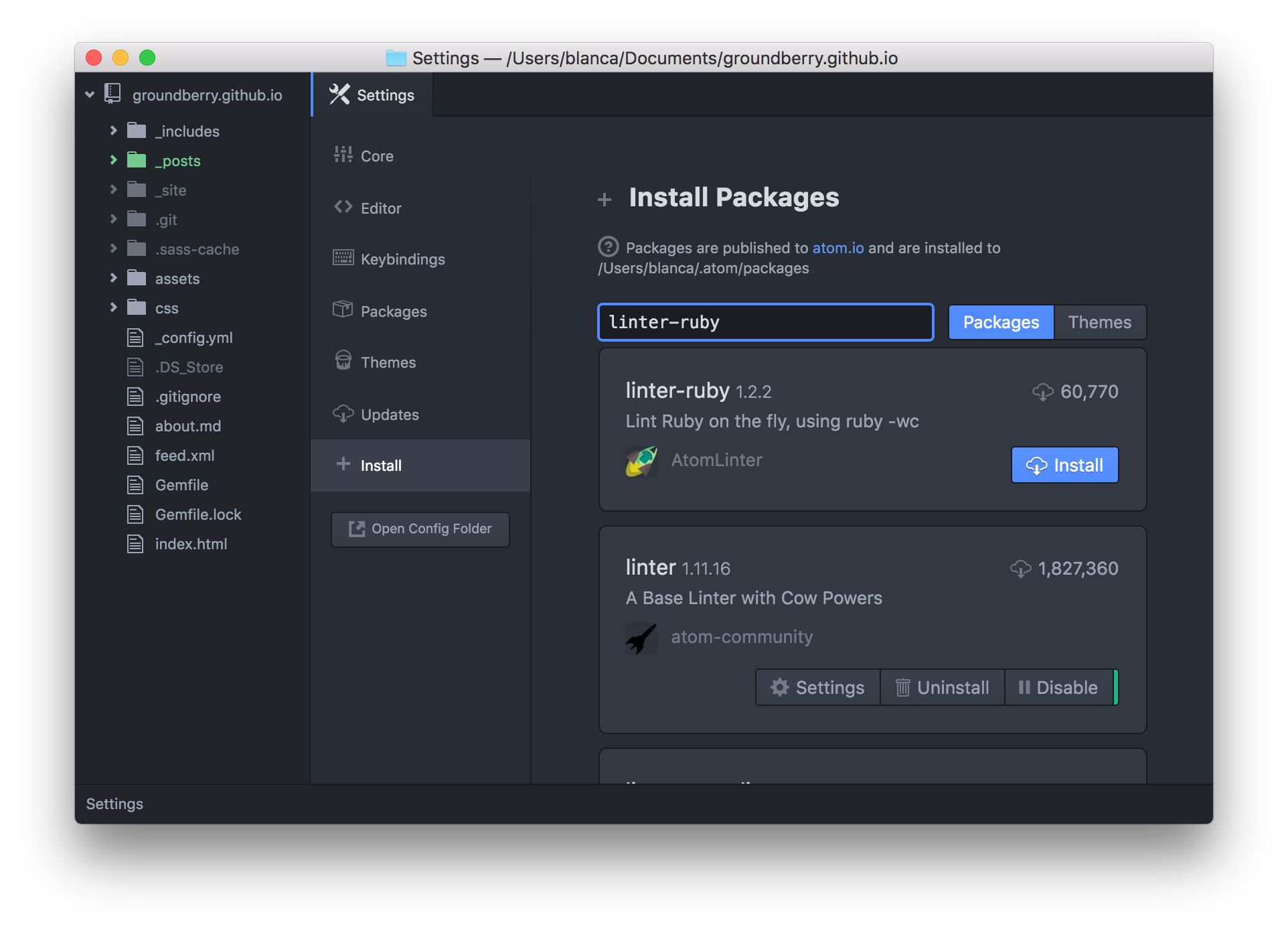
Task: Click the atom-community avatar image
Action: (x=641, y=638)
